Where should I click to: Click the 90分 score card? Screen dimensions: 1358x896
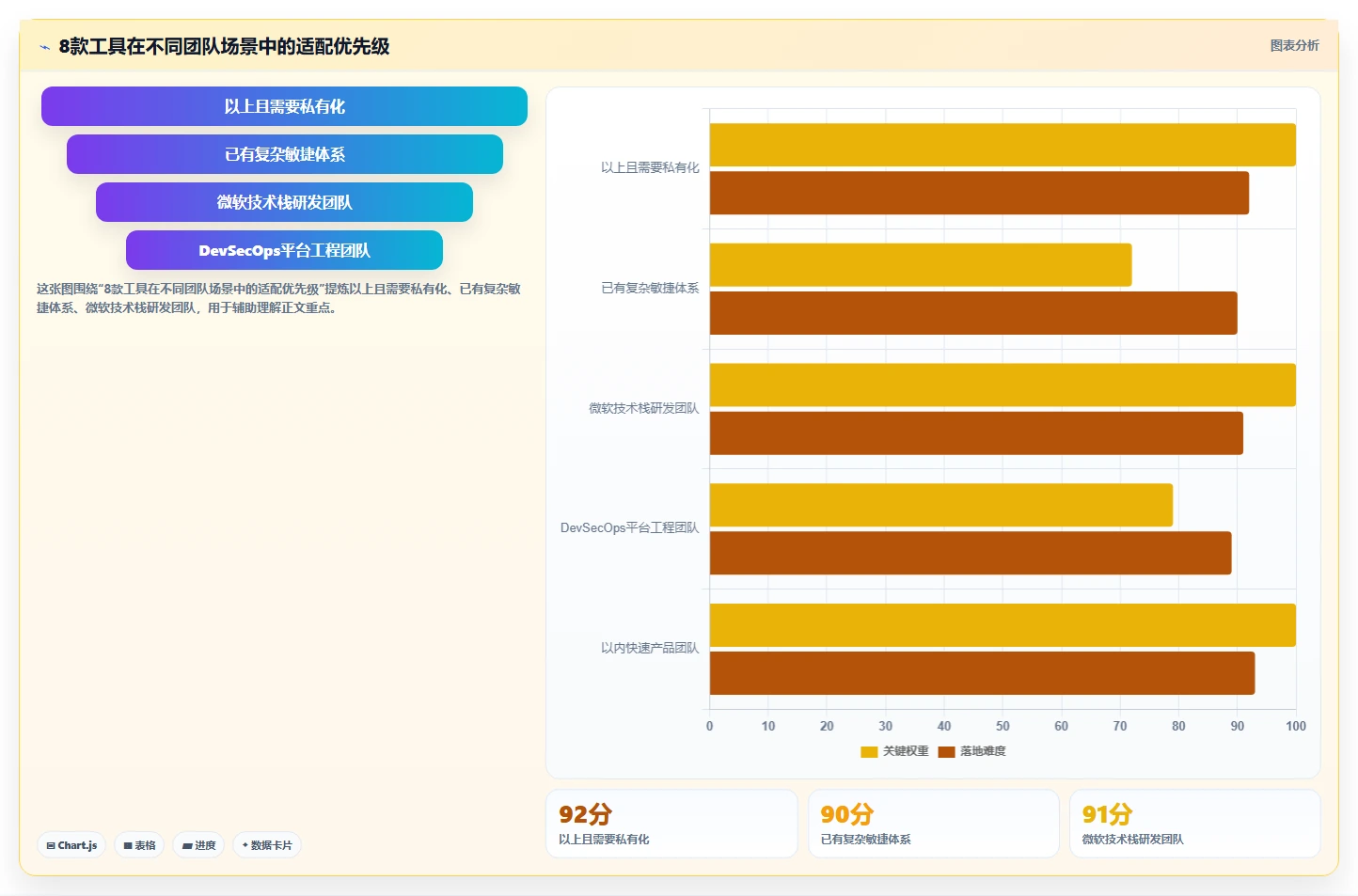[933, 824]
